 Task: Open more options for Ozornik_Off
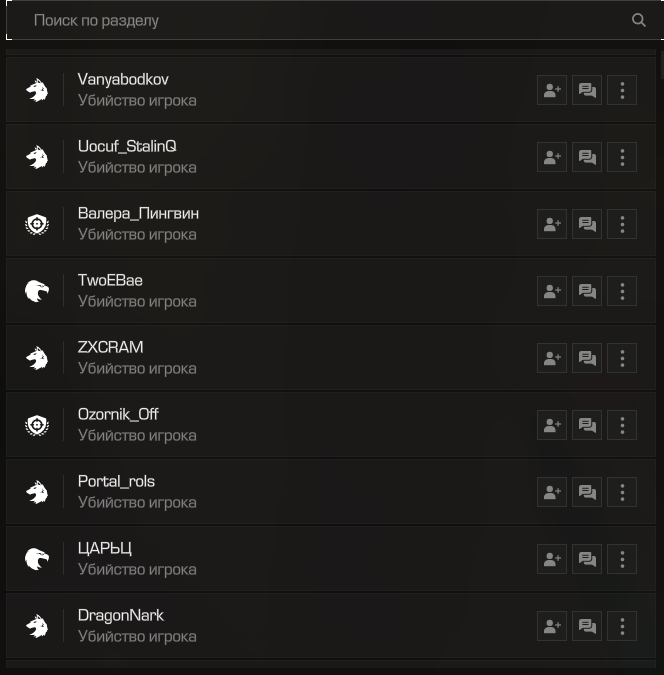coord(622,425)
